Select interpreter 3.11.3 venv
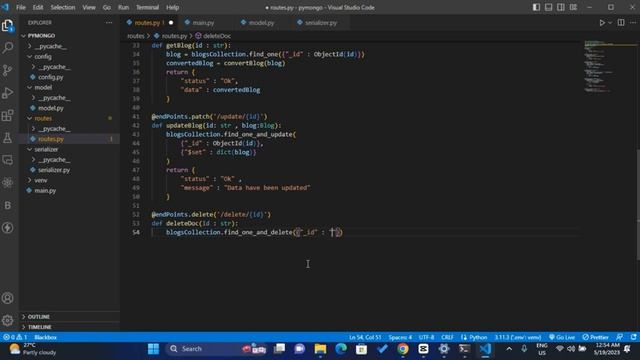The image size is (640, 360). coord(518,337)
